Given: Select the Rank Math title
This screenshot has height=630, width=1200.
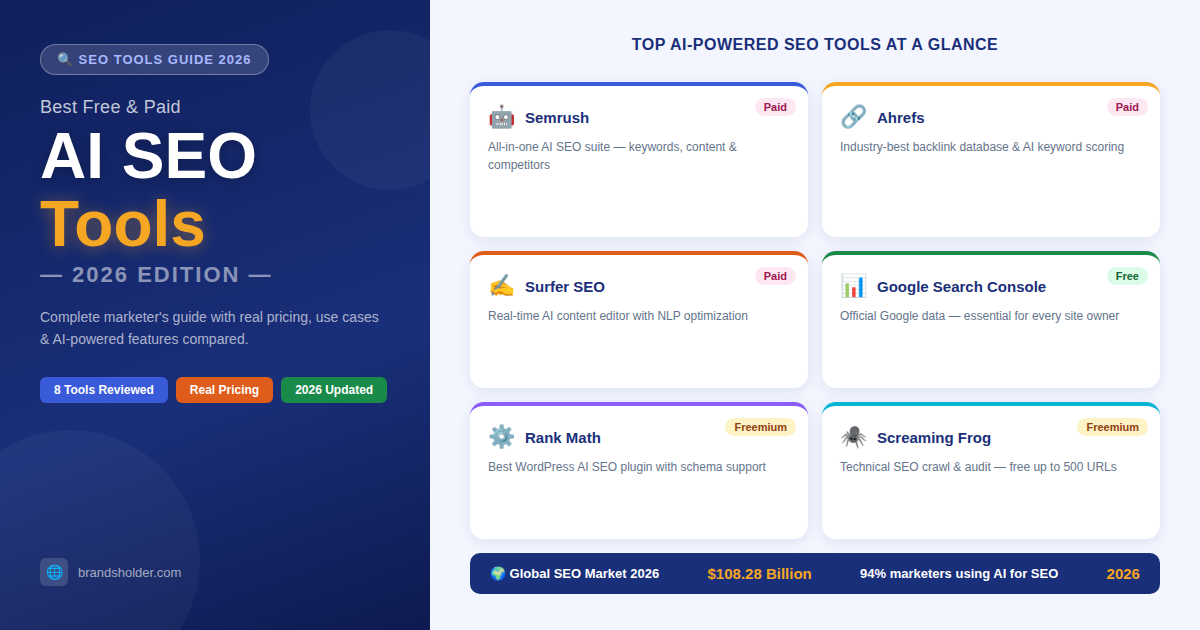Looking at the screenshot, I should pos(563,438).
